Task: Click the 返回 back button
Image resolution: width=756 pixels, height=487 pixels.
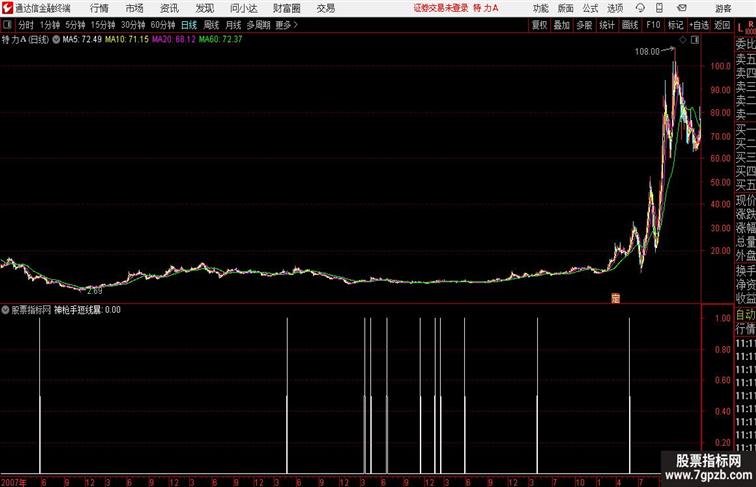Action: click(x=722, y=25)
